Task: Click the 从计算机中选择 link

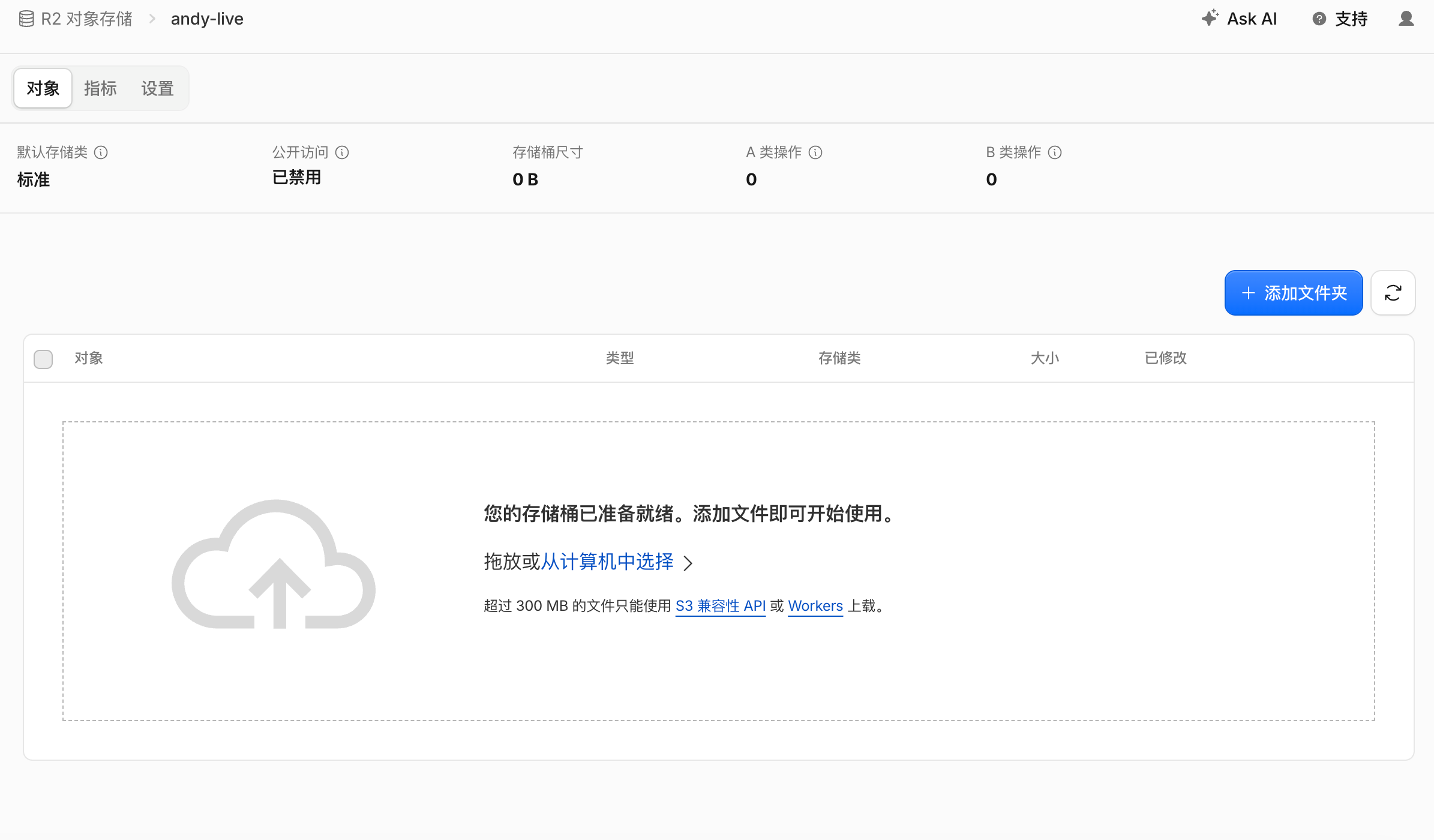Action: tap(607, 562)
